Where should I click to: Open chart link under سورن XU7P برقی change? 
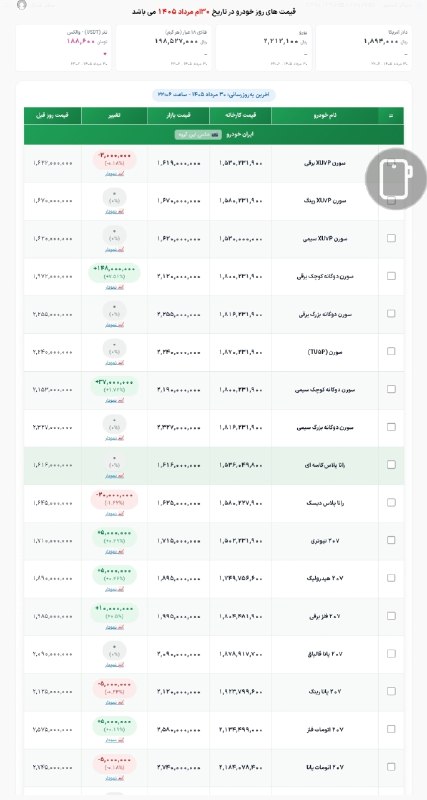[x=115, y=173]
